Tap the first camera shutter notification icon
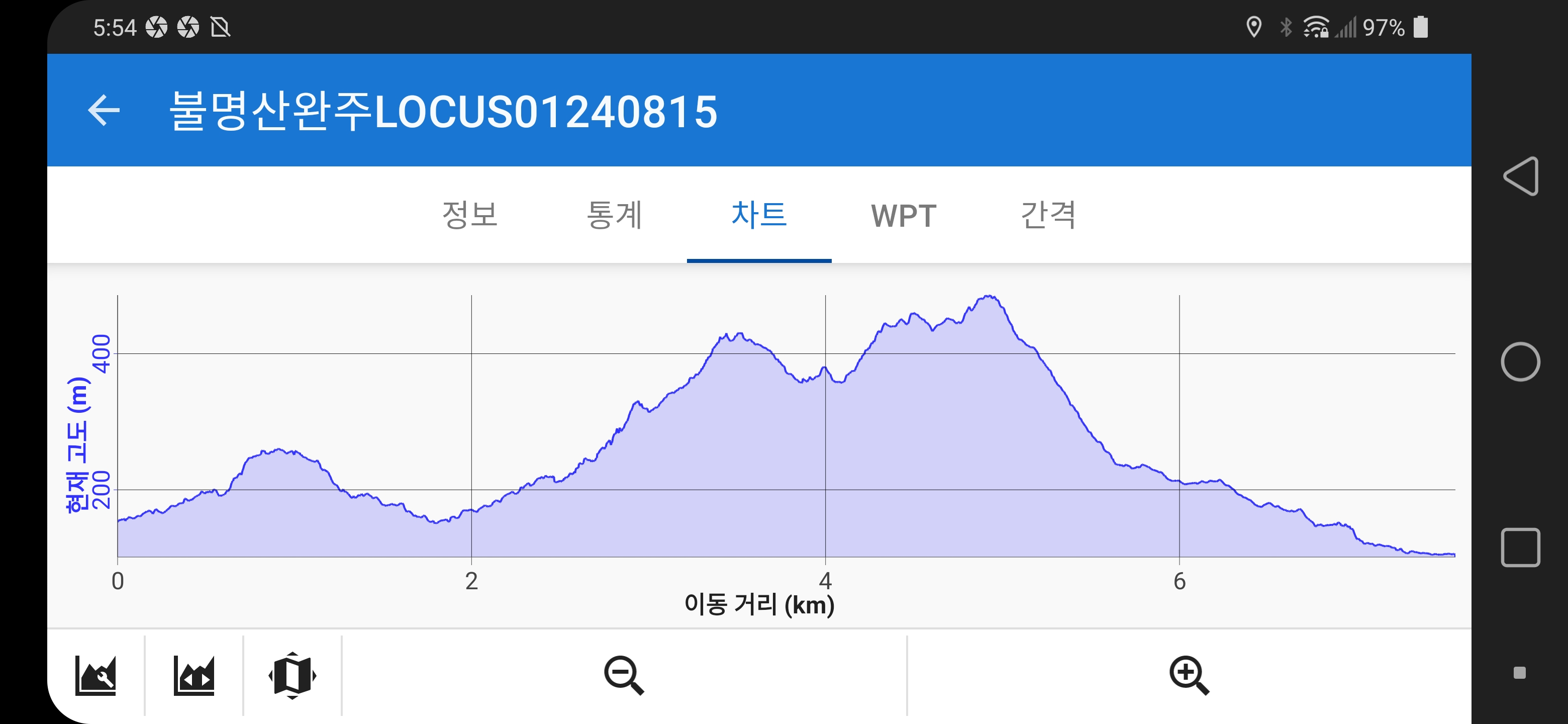Screen dimensions: 1568x724 pyautogui.click(x=156, y=27)
